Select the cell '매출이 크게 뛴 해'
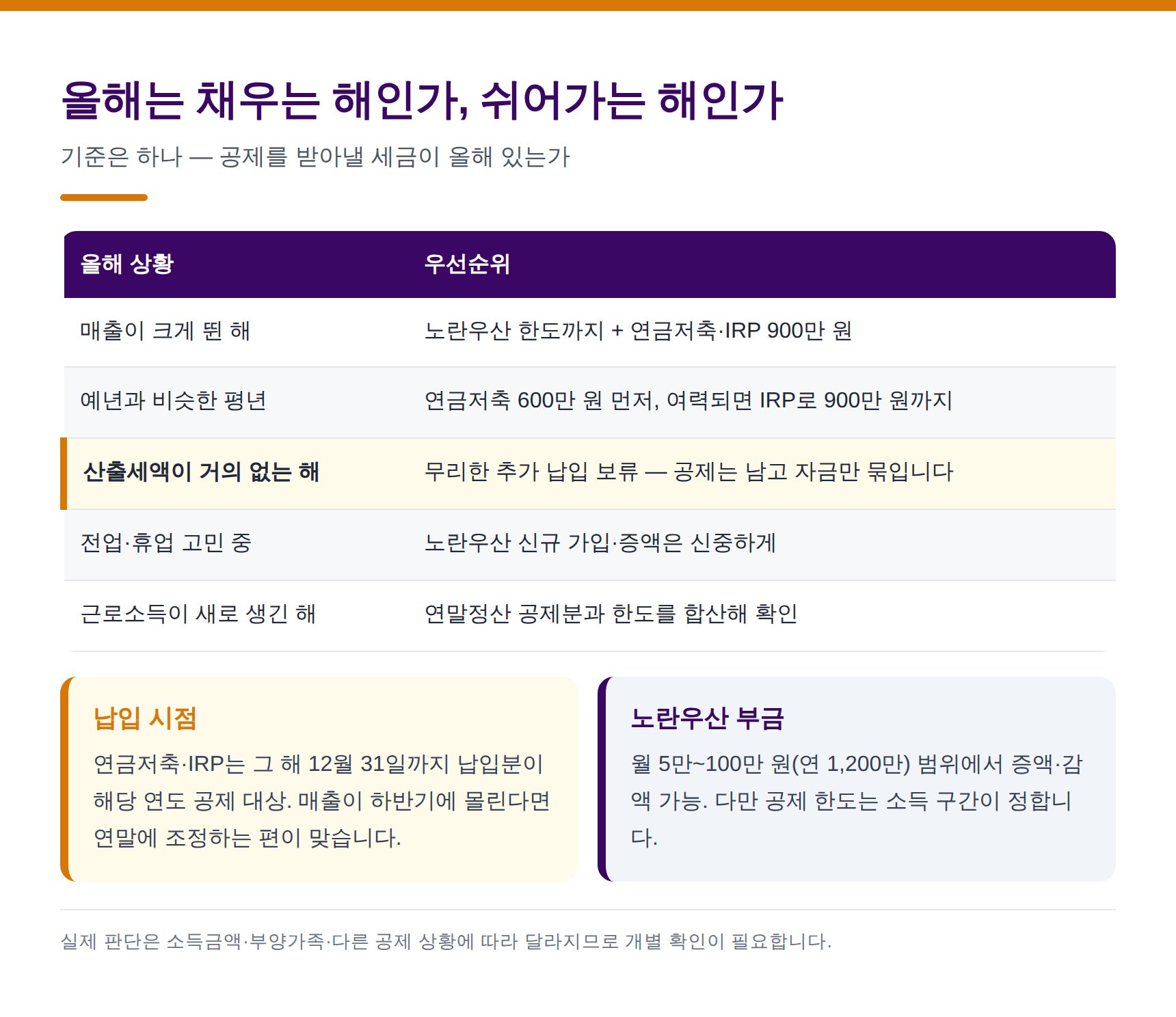This screenshot has width=1176, height=1017. (236, 331)
